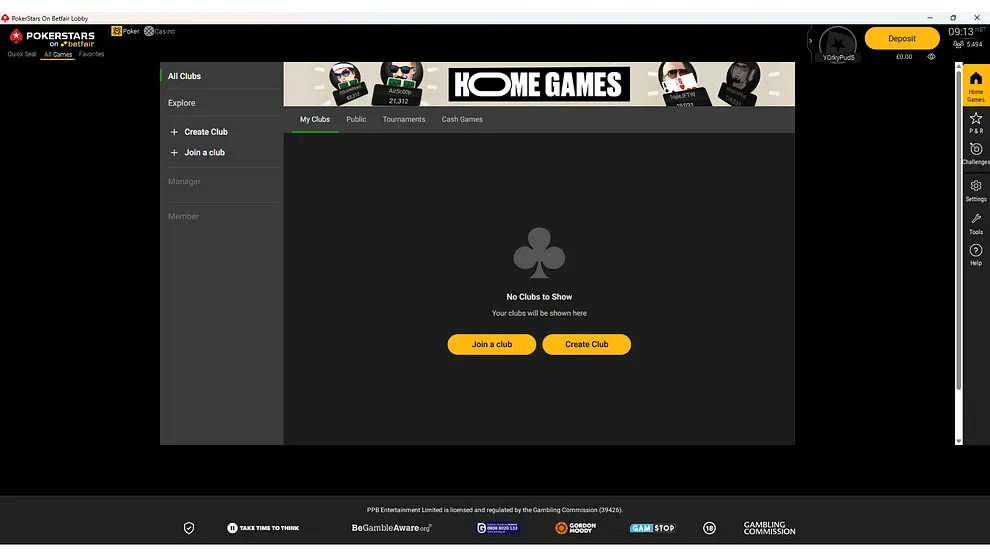Open Favorites lobby tab
The image size is (990, 557).
(92, 54)
